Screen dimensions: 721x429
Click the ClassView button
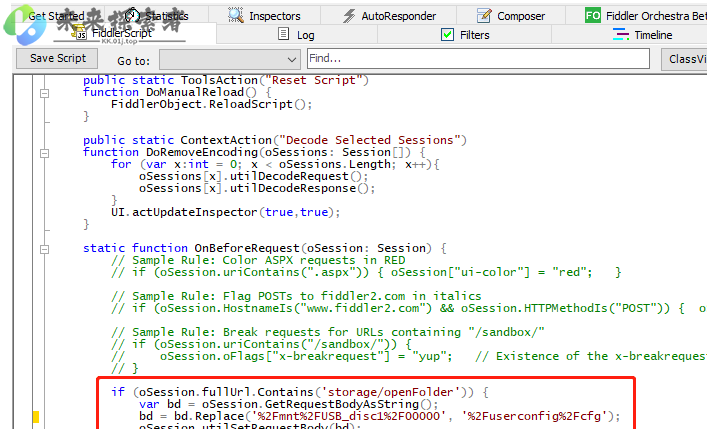tap(690, 59)
